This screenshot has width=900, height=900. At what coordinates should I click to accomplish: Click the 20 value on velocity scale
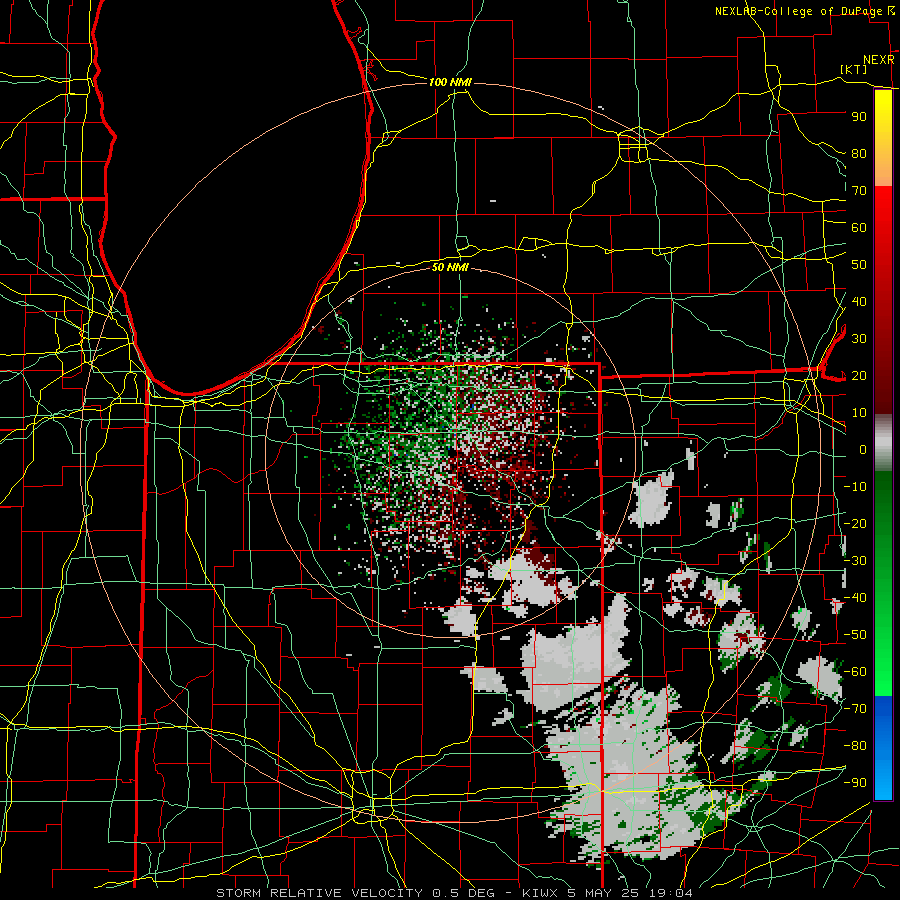coord(859,375)
